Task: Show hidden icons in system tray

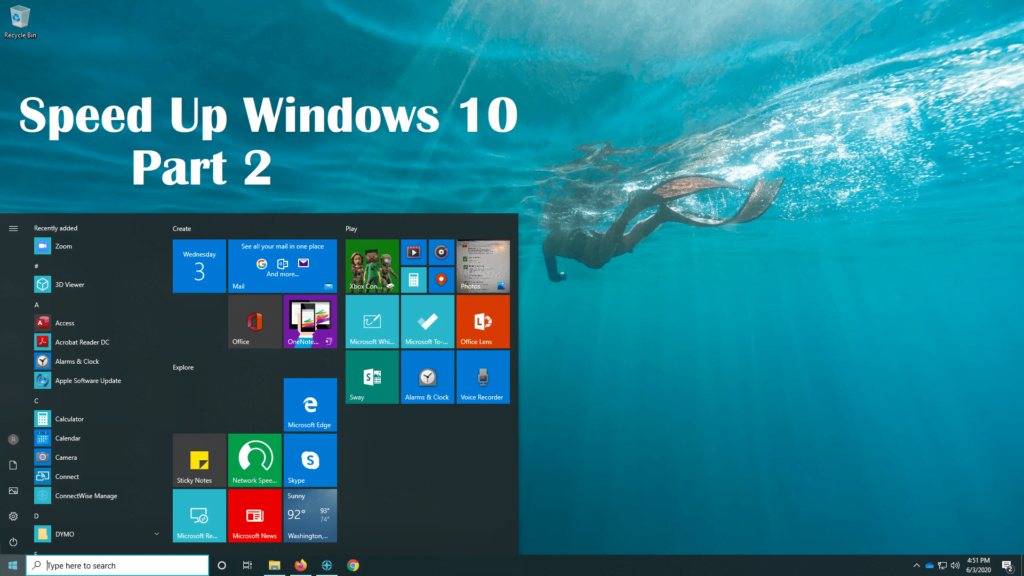Action: click(916, 565)
